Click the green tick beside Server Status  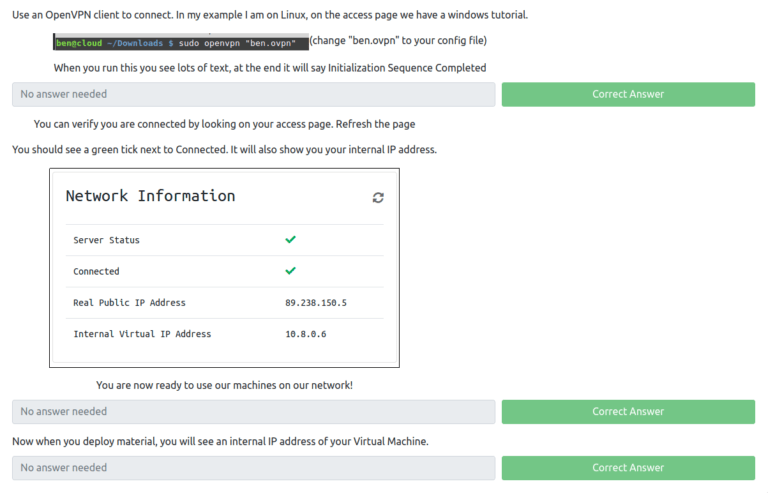coord(290,239)
